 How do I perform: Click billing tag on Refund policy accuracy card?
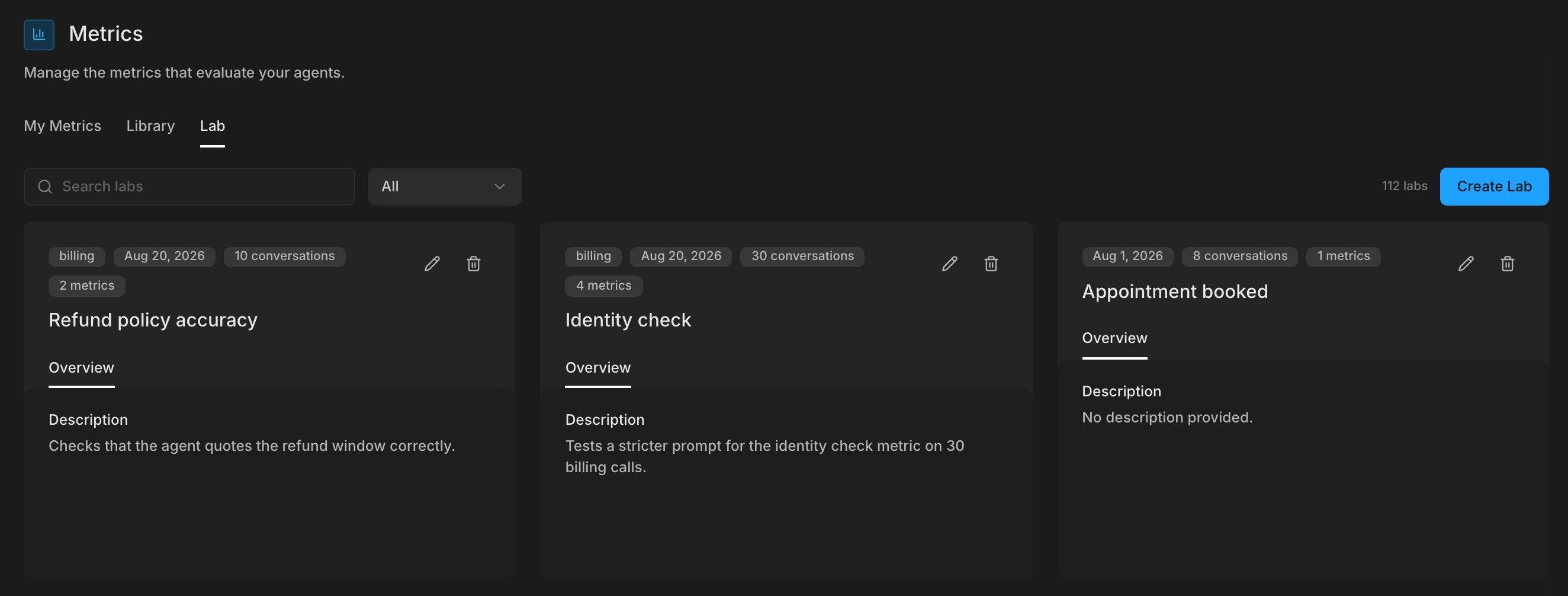click(77, 257)
